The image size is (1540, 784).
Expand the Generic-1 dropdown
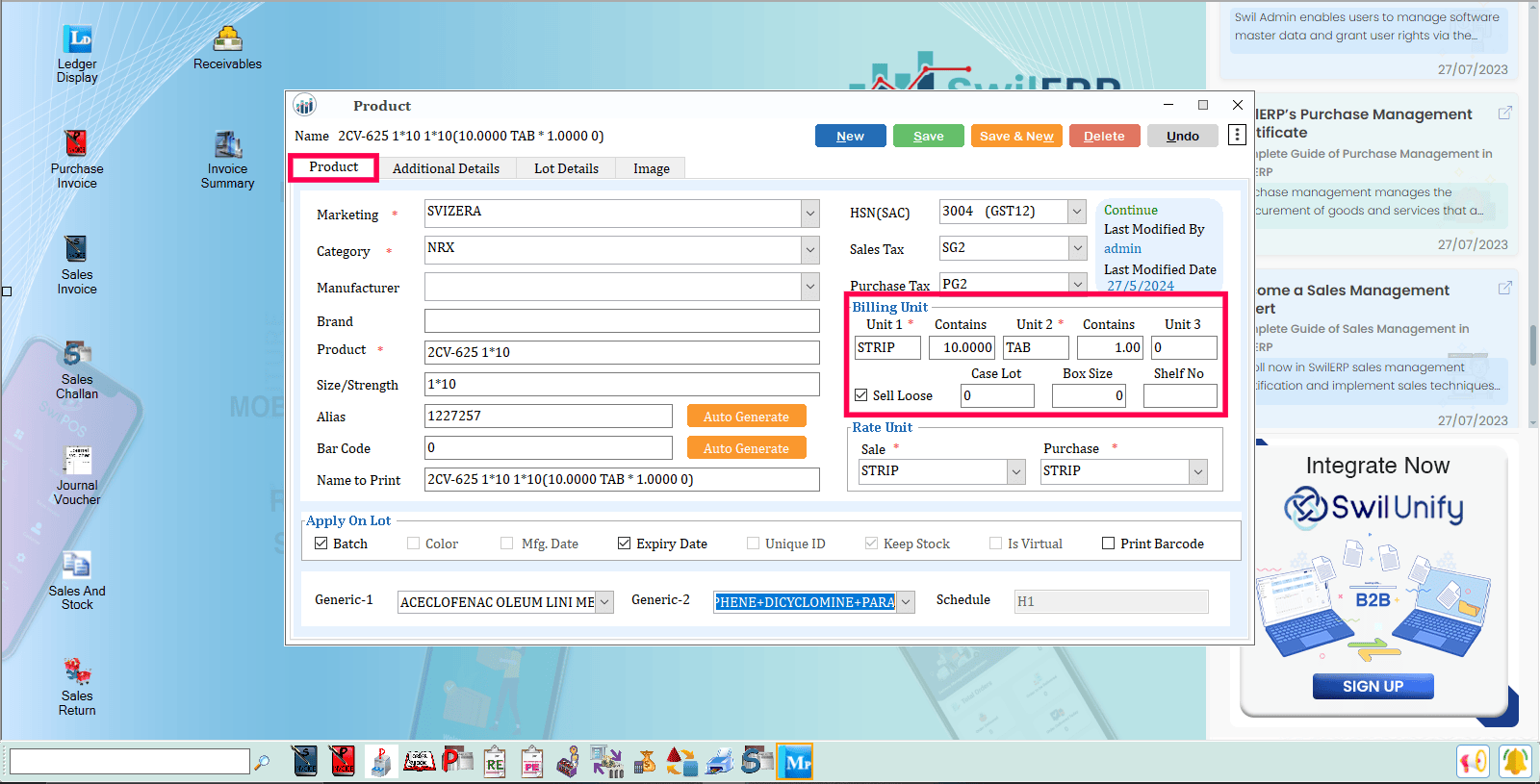pos(604,602)
